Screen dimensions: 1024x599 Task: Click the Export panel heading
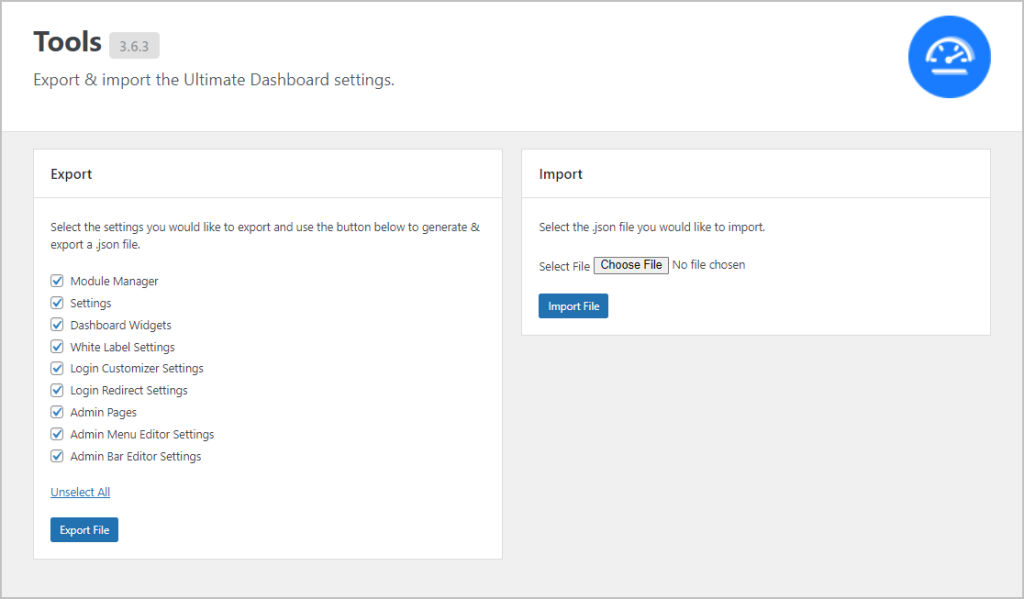tap(71, 174)
